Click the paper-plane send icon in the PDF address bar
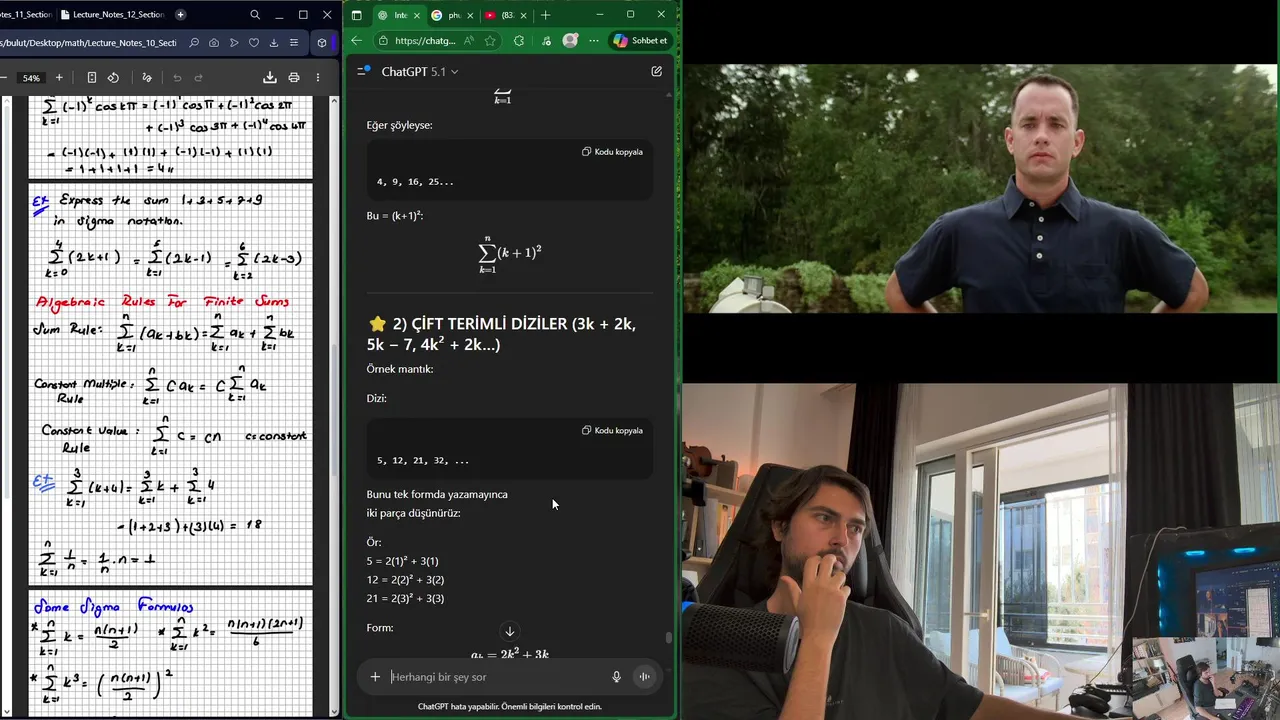Screen dimensions: 1280x720 click(x=234, y=43)
